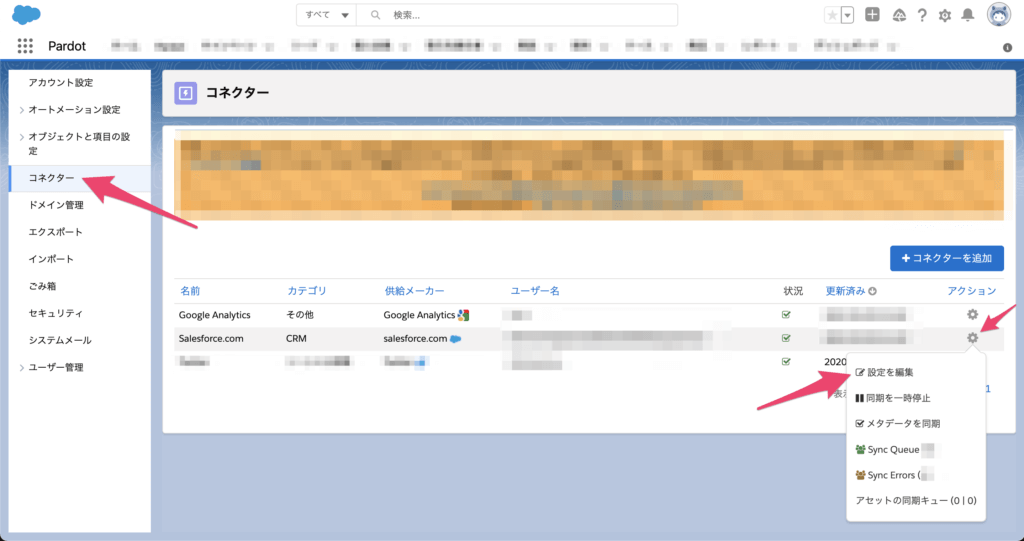
Task: Open Sync Queue from the menu
Action: [x=895, y=450]
